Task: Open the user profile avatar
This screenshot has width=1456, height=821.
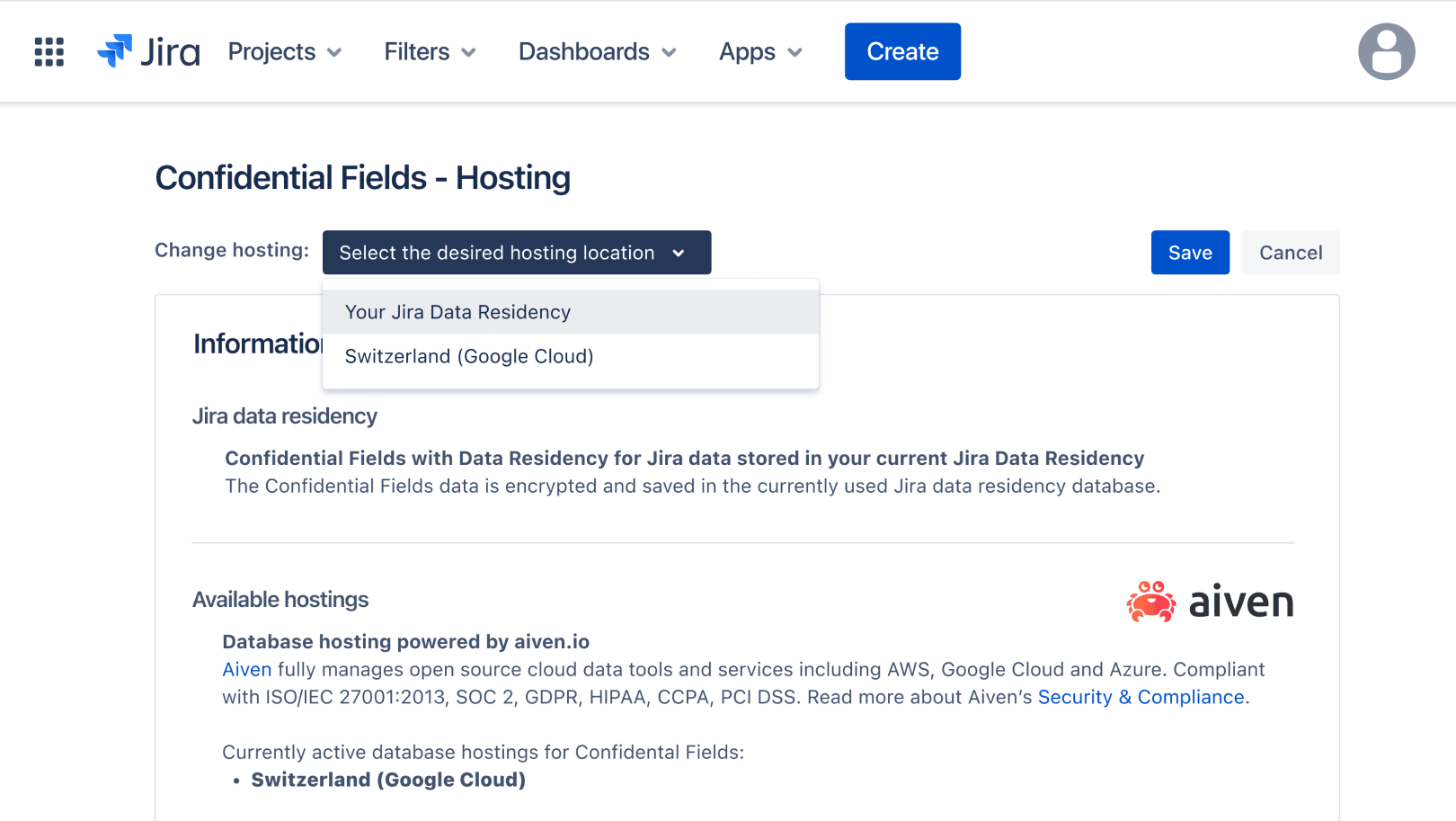Action: 1387,51
